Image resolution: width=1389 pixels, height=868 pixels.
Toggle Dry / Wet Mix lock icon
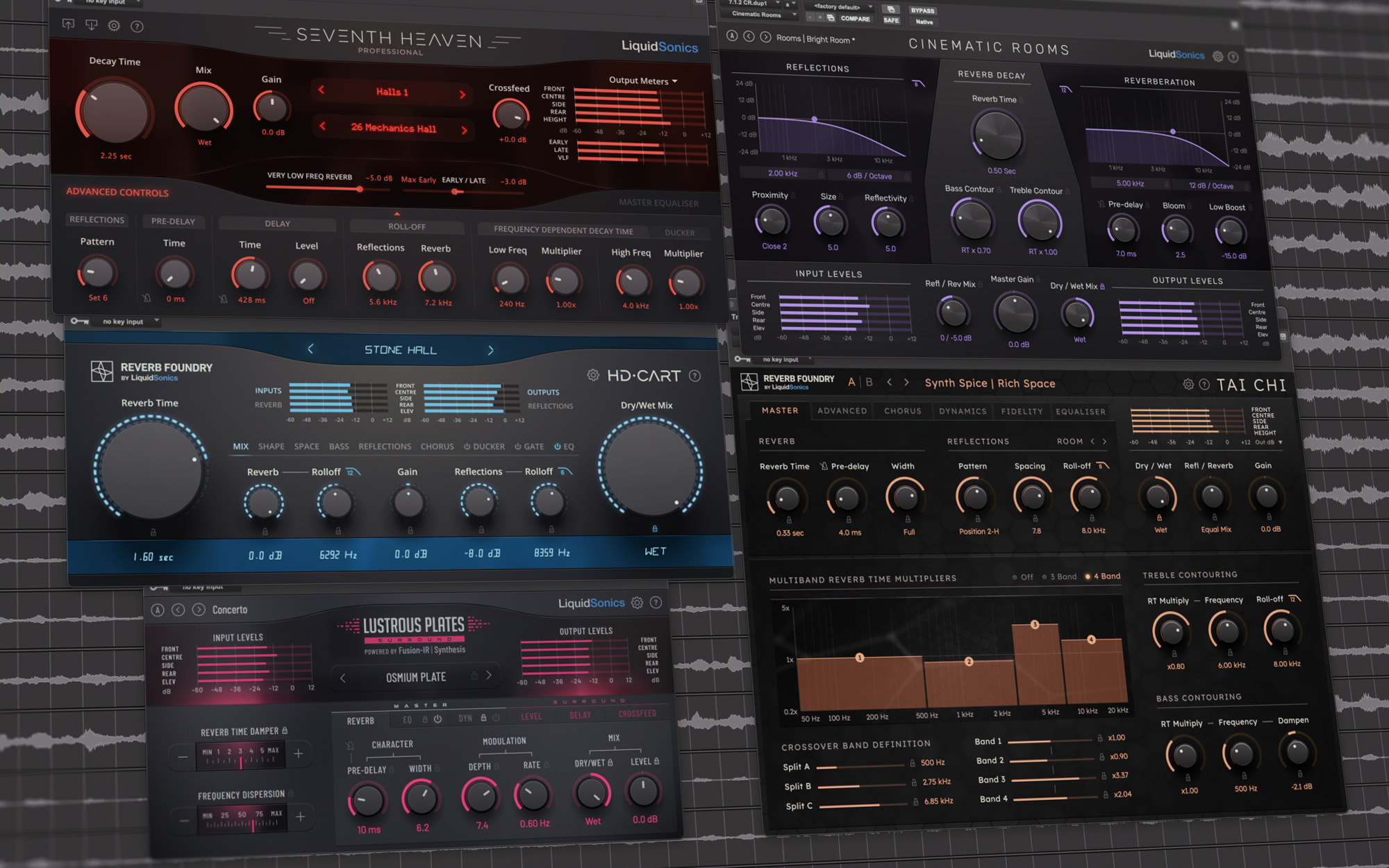coord(1102,286)
